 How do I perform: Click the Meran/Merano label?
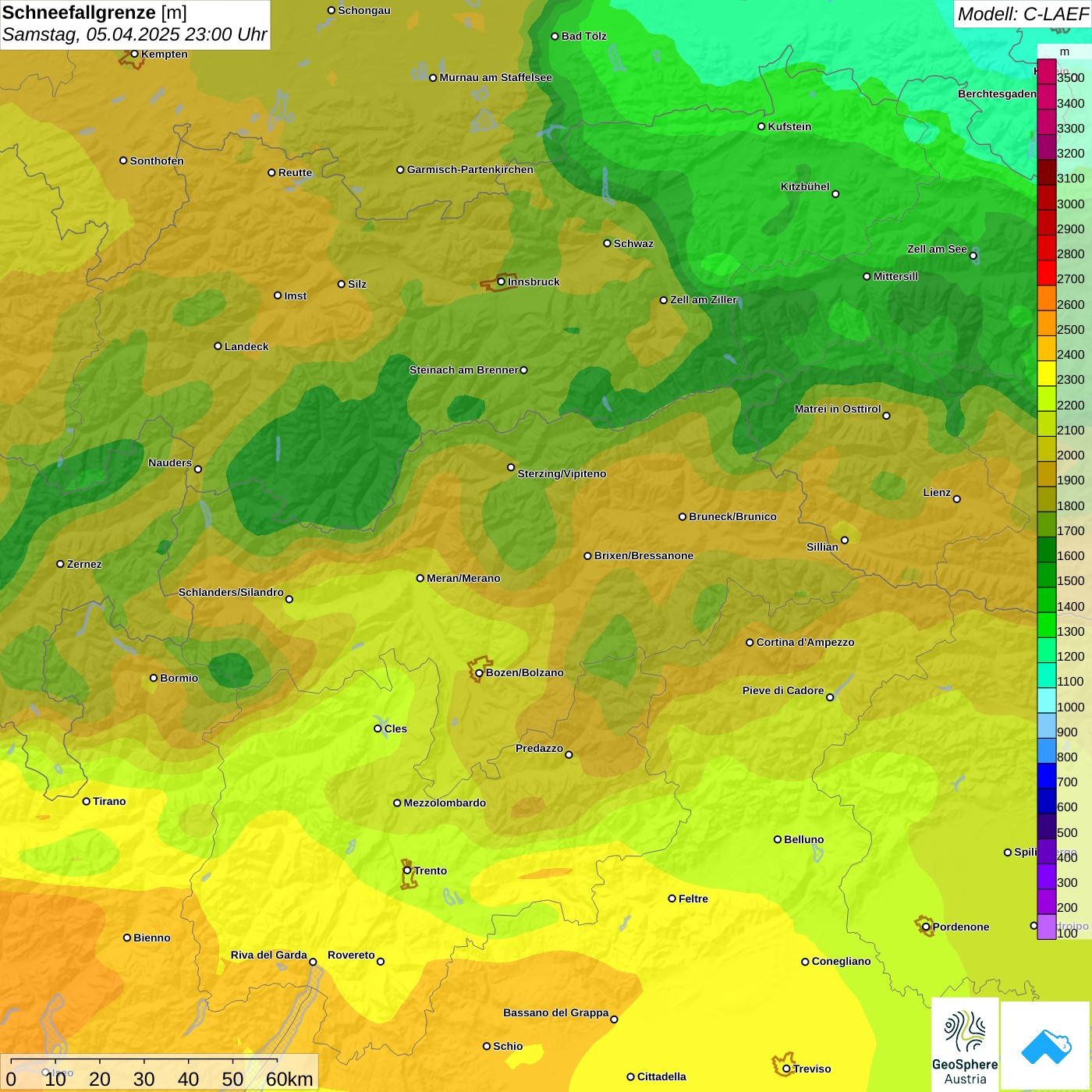click(x=464, y=578)
